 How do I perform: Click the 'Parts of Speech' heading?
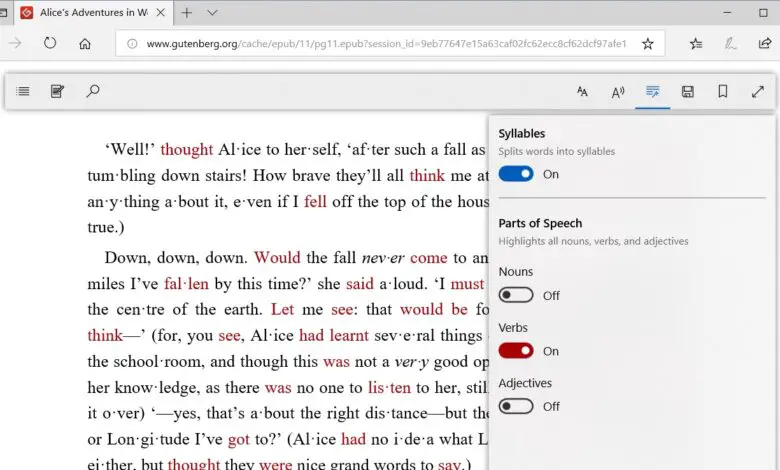pos(540,223)
